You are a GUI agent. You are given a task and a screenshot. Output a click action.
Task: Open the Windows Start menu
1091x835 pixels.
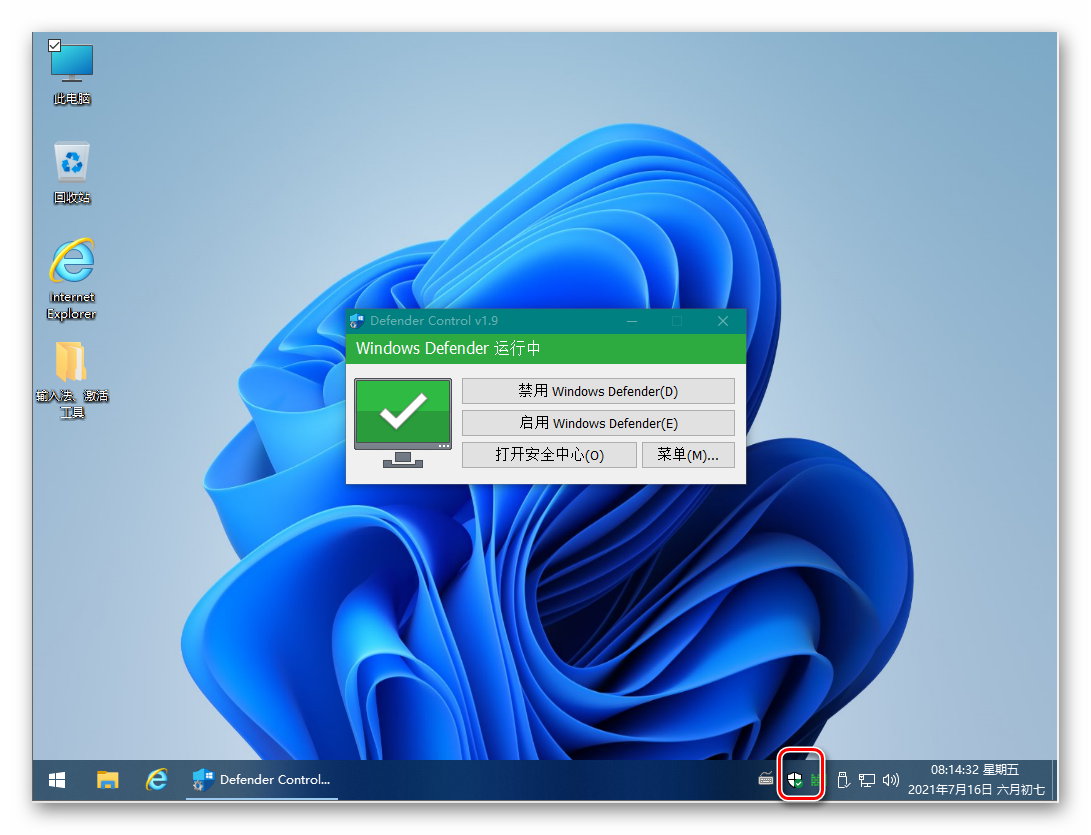click(x=57, y=780)
